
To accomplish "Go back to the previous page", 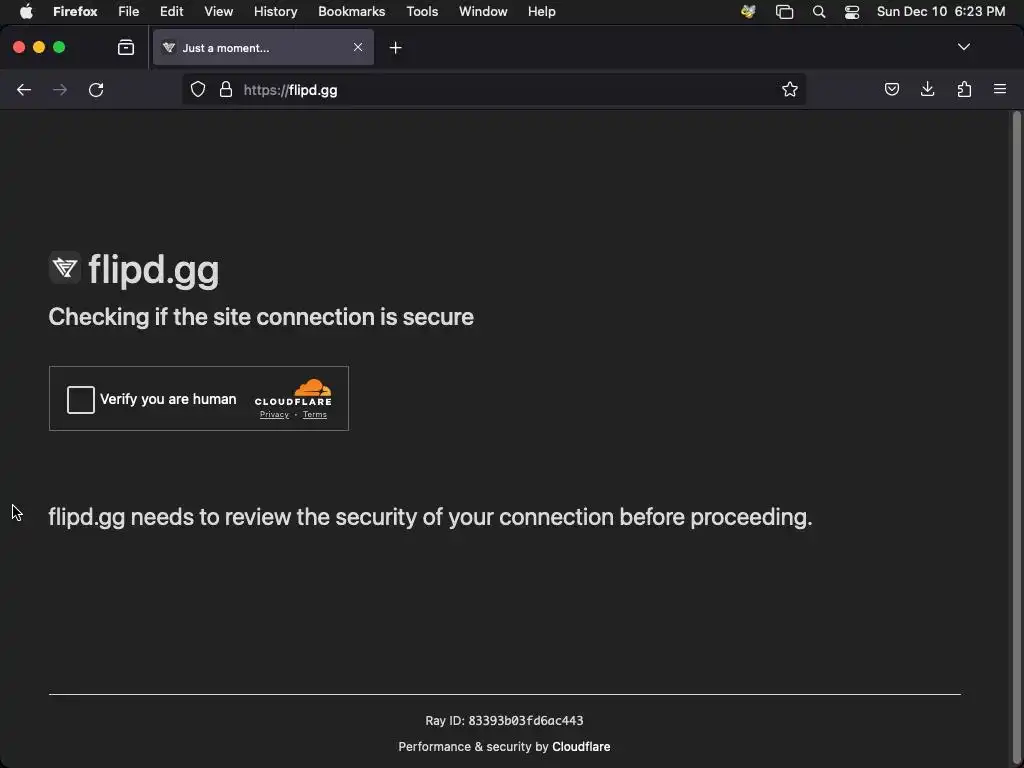I will [x=24, y=90].
